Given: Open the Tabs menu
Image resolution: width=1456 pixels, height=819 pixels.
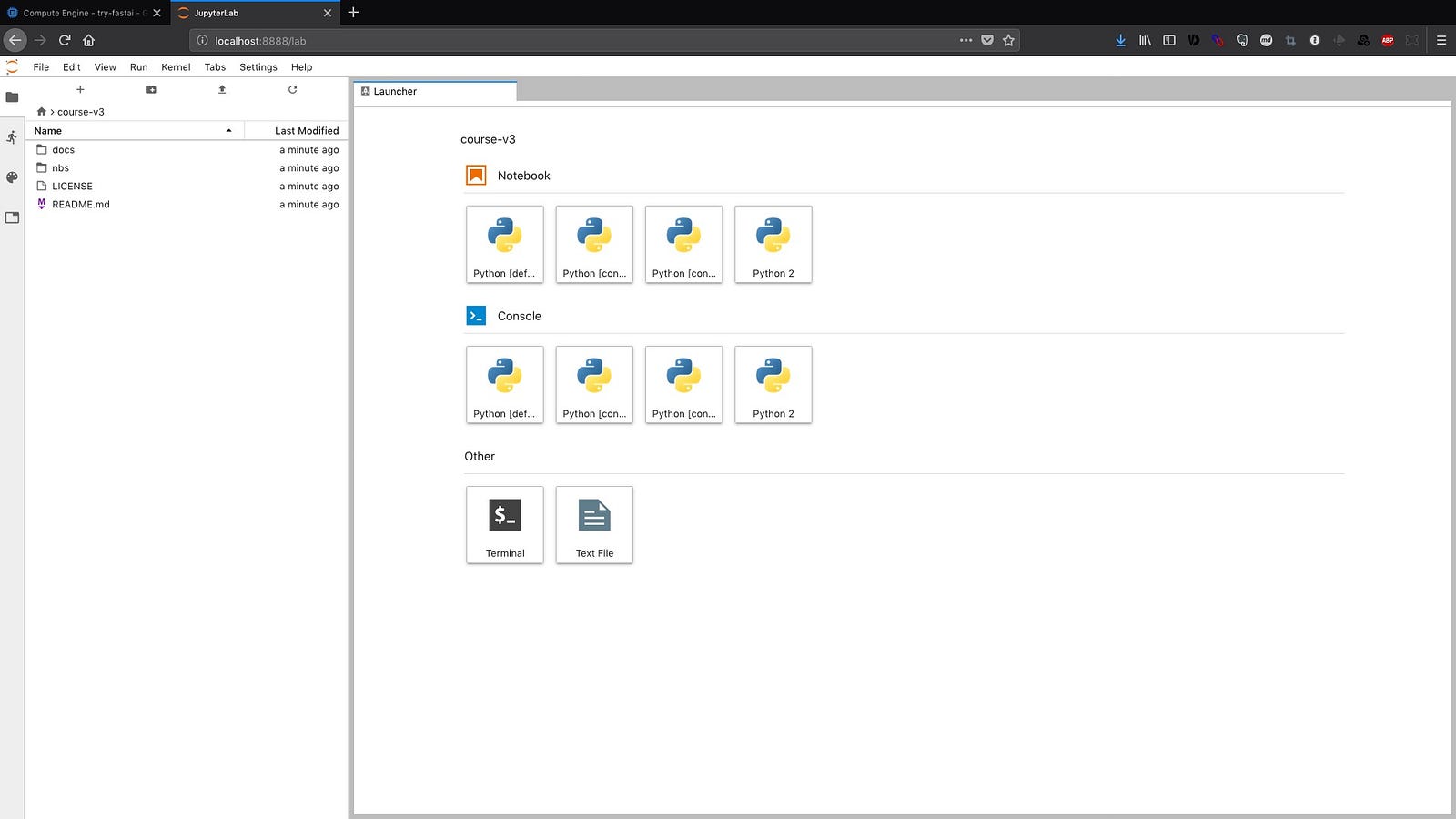Looking at the screenshot, I should point(215,67).
